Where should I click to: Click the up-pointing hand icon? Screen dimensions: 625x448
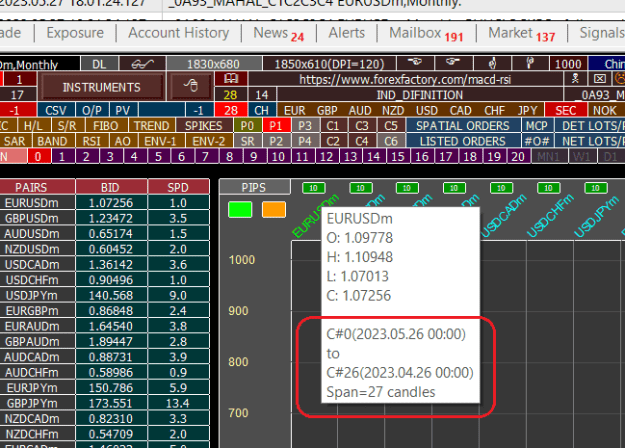pyautogui.click(x=493, y=63)
